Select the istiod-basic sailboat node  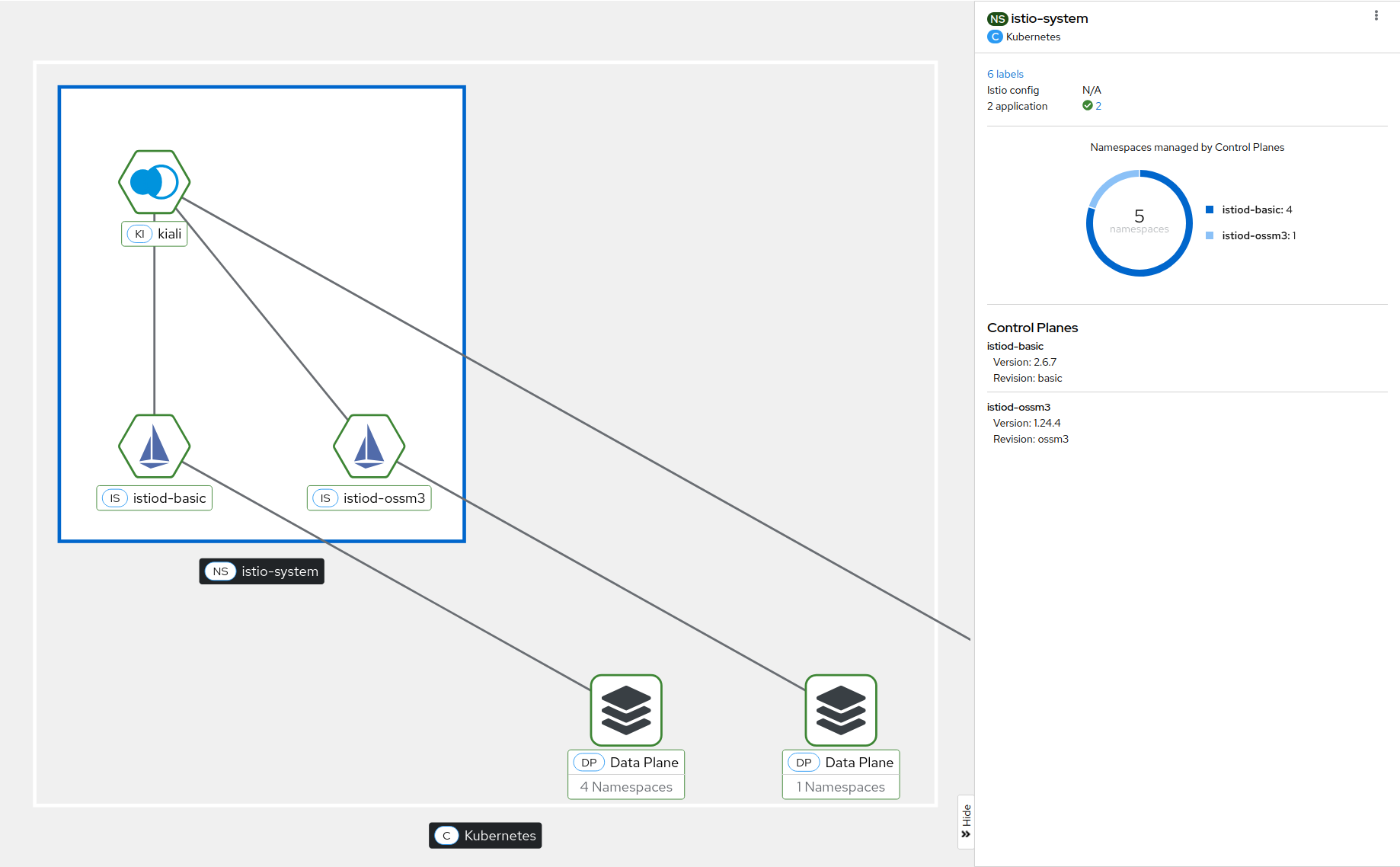154,446
